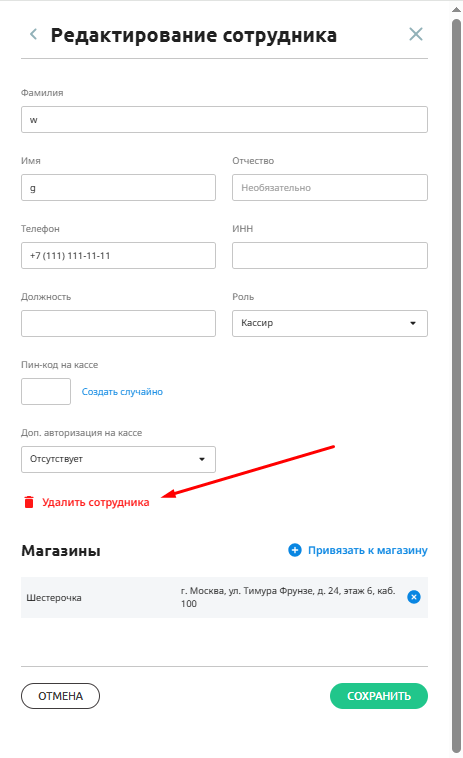The height and width of the screenshot is (758, 463).
Task: Click the Фамилия input field
Action: pyautogui.click(x=224, y=119)
